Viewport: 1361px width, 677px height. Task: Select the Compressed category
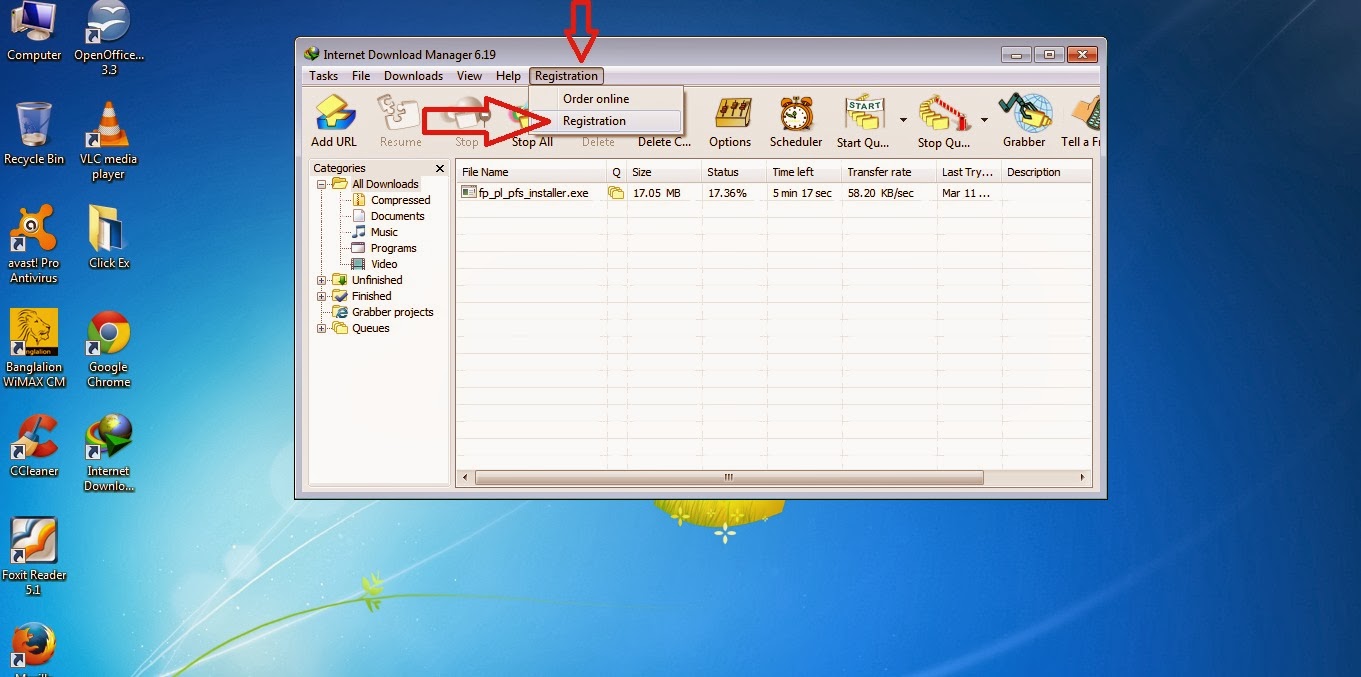pos(400,200)
